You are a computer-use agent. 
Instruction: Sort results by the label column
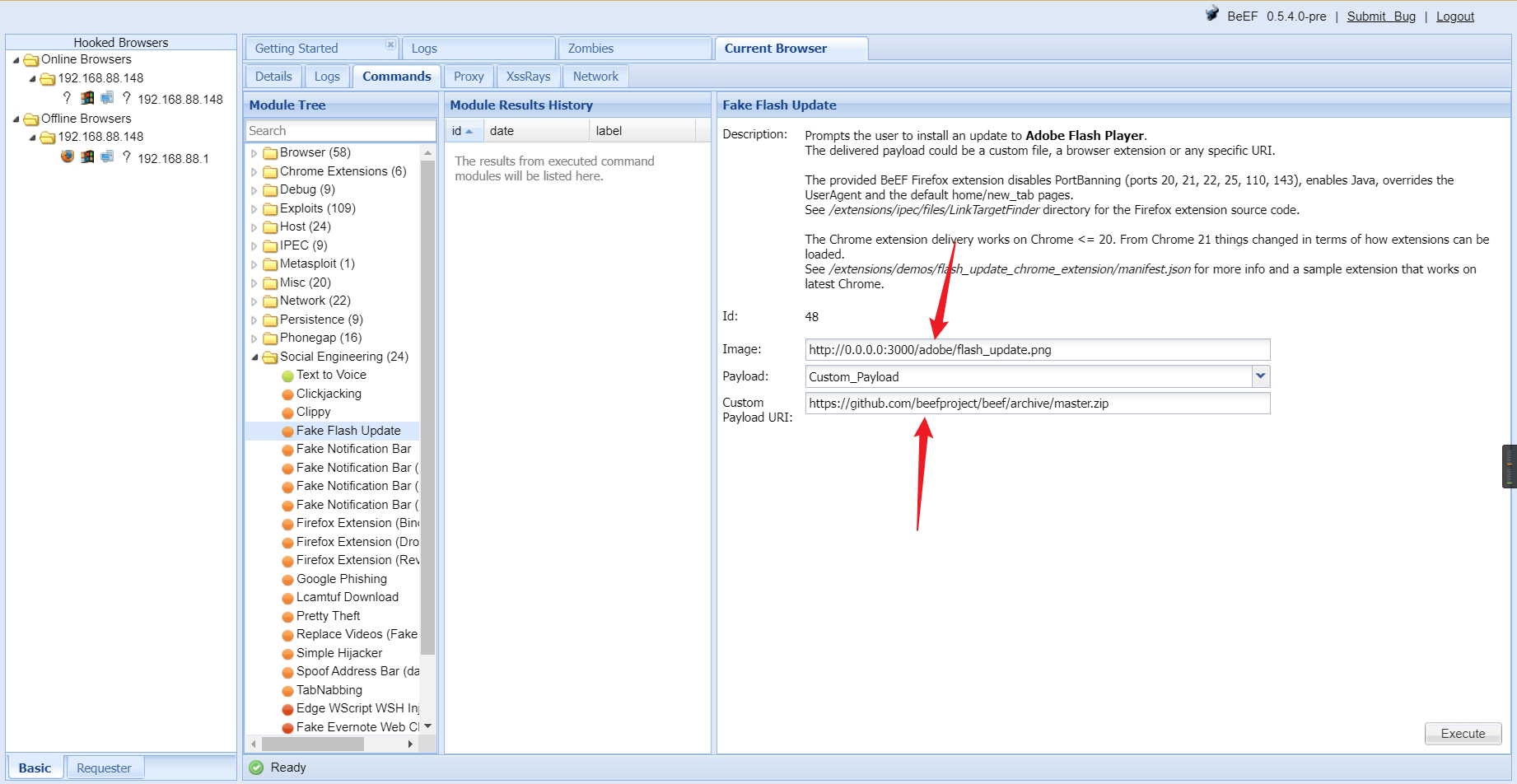(642, 131)
